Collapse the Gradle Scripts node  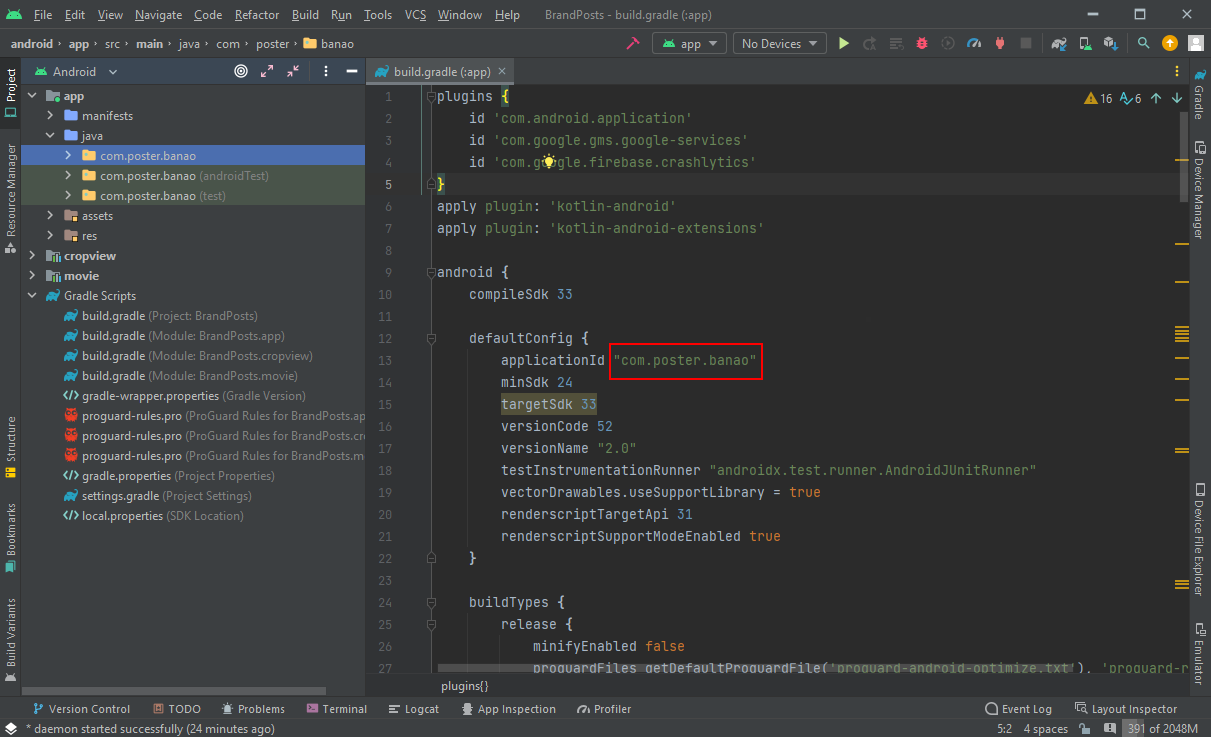point(31,296)
